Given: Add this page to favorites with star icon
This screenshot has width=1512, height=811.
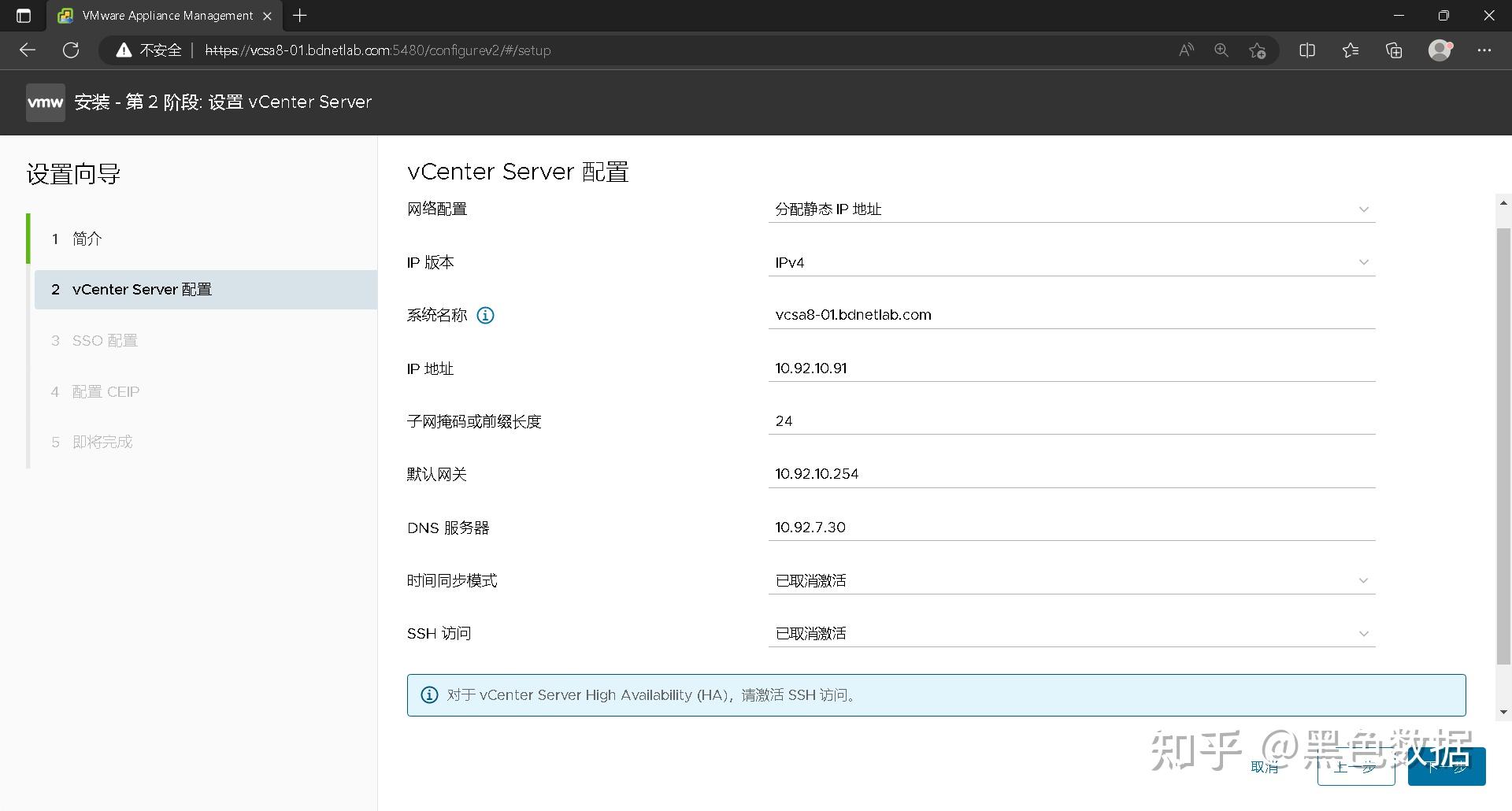Looking at the screenshot, I should [x=1257, y=50].
